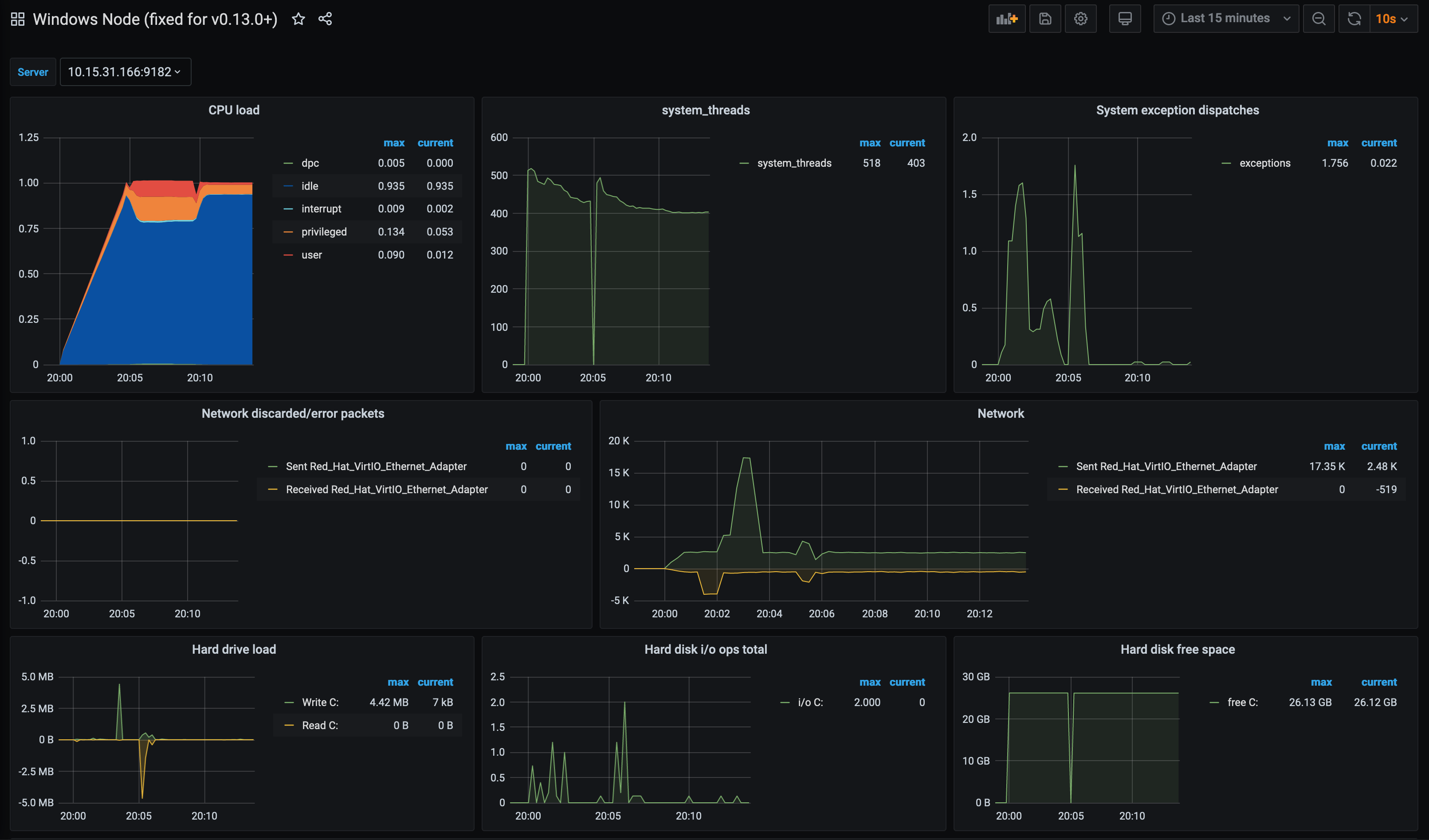The height and width of the screenshot is (840, 1429).
Task: Open the Last 15 minutes time picker
Action: (1225, 18)
